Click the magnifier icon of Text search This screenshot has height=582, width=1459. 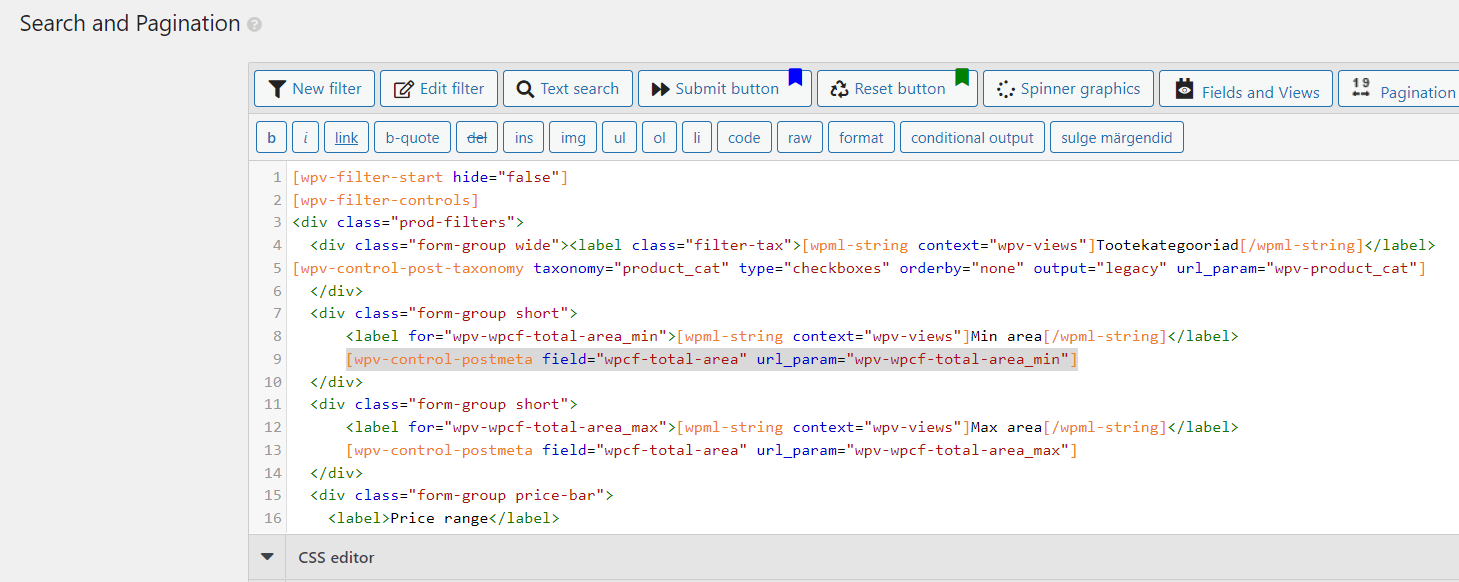point(525,89)
